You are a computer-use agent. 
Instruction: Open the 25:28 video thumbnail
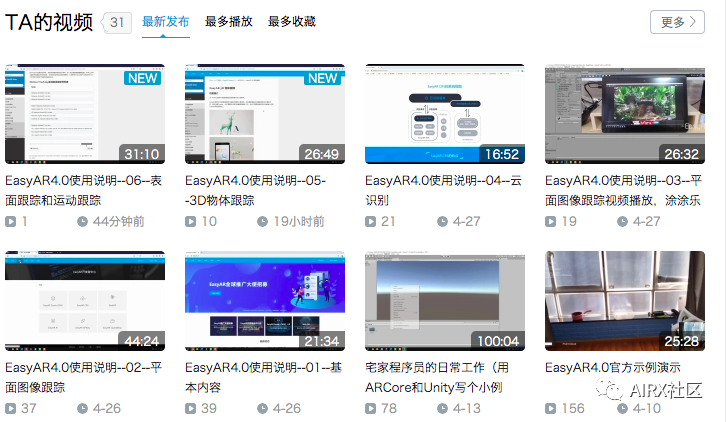click(625, 301)
